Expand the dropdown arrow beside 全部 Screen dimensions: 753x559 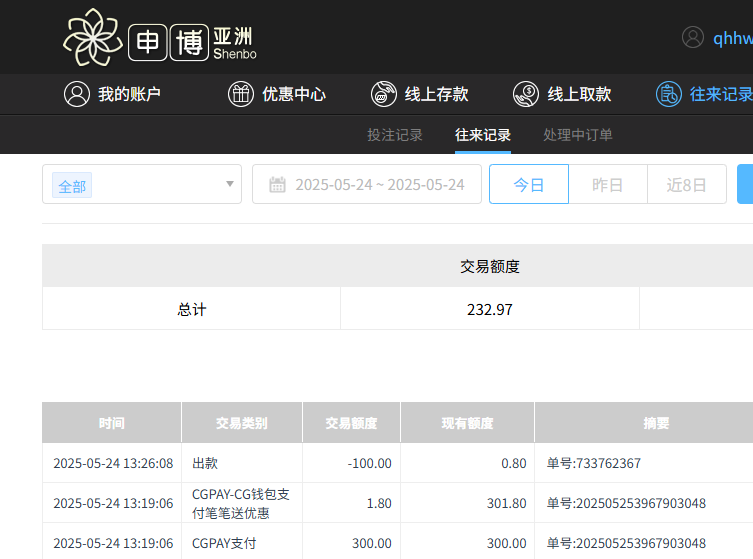(x=229, y=184)
